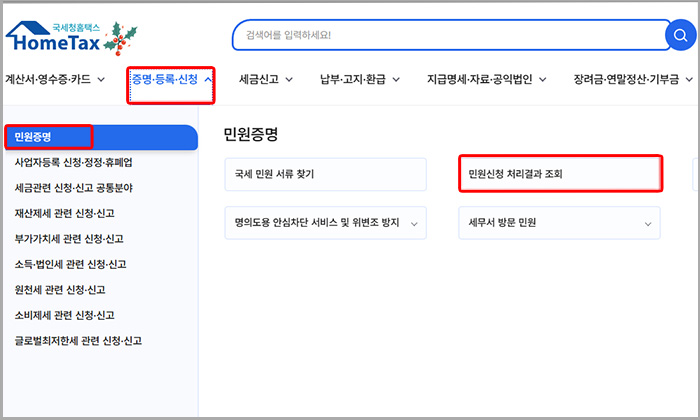Select 민원증명 in the sidebar
The image size is (700, 420).
click(x=101, y=137)
